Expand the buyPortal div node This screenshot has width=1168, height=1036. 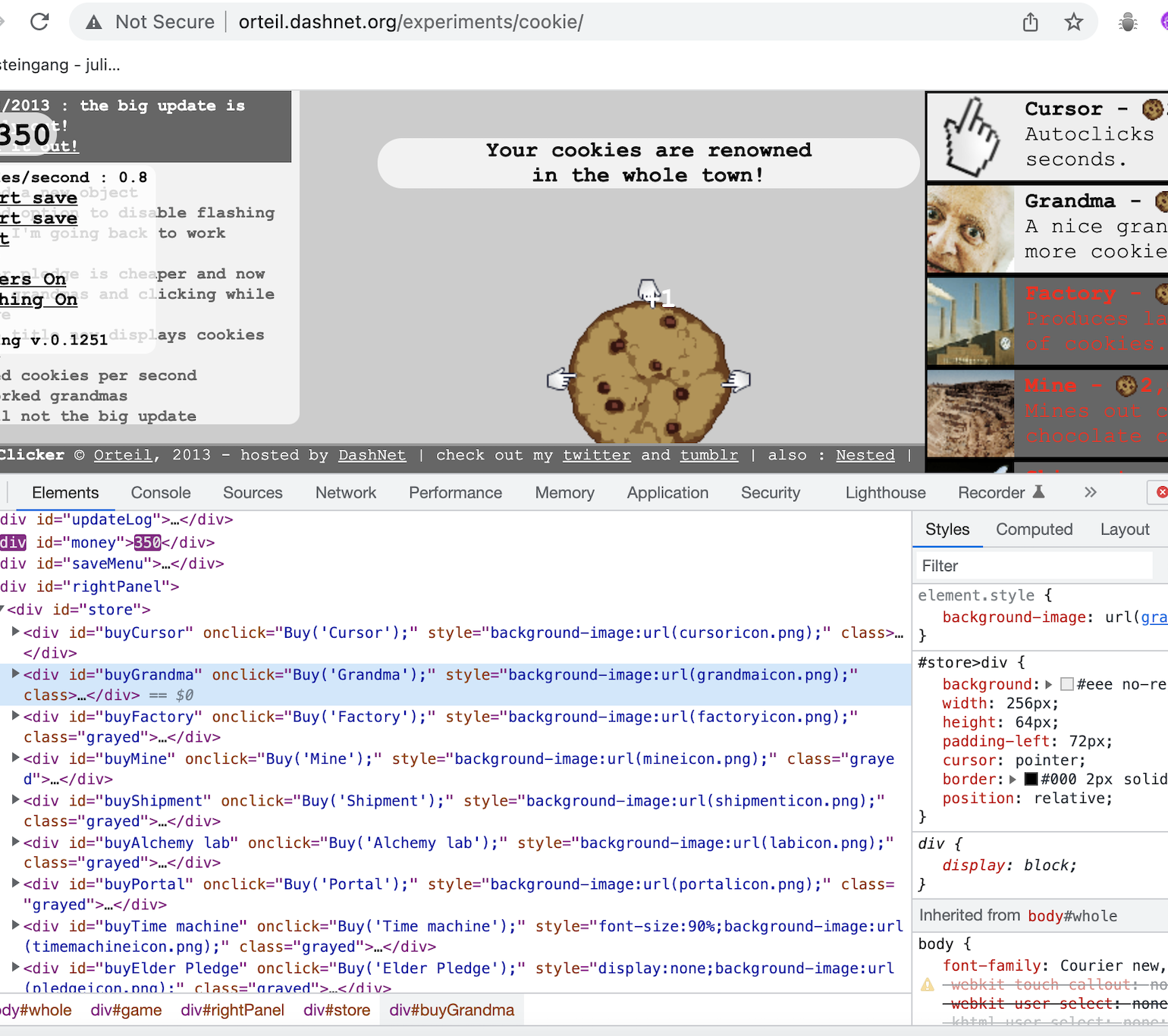[15, 883]
